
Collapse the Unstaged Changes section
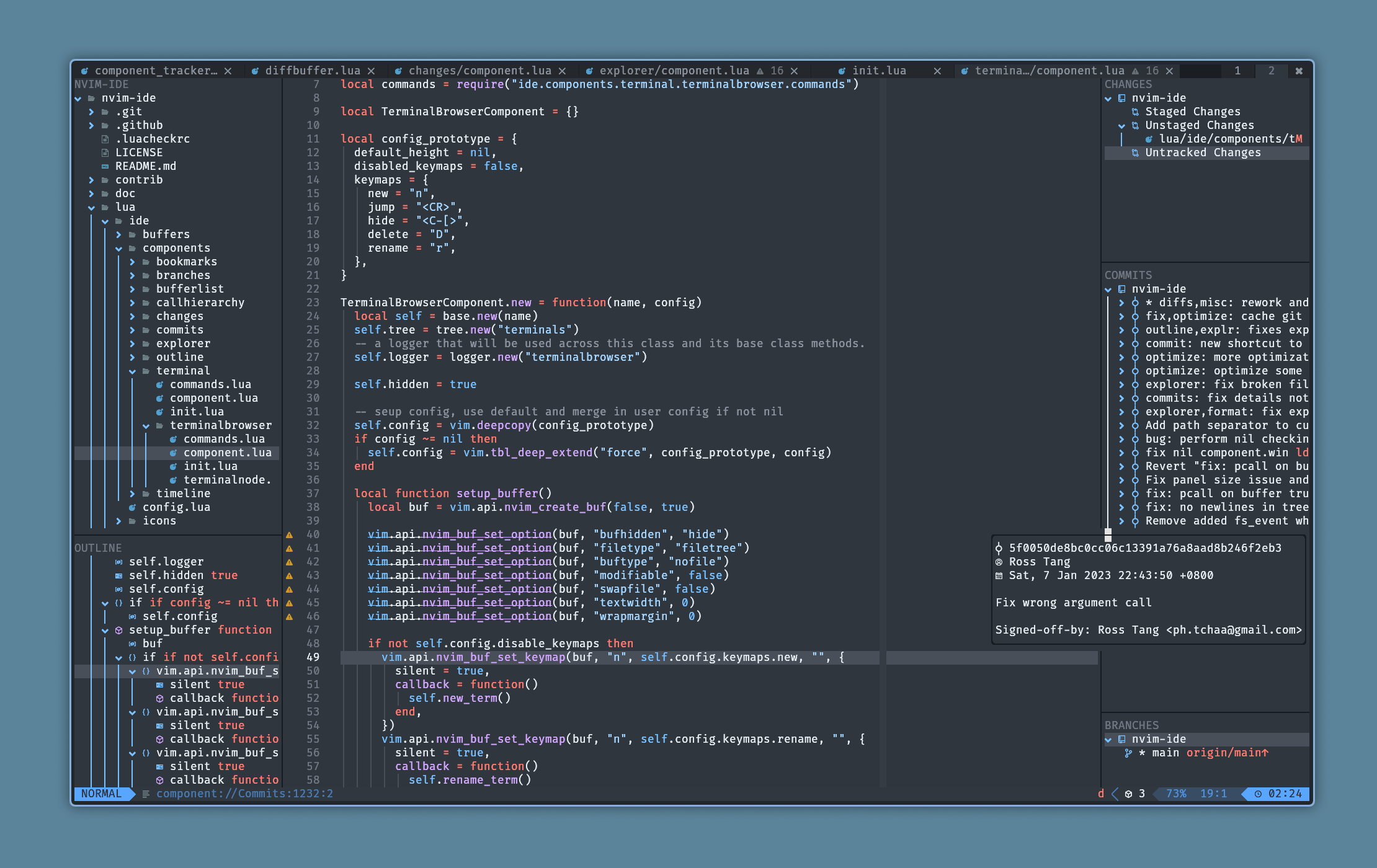(1121, 125)
